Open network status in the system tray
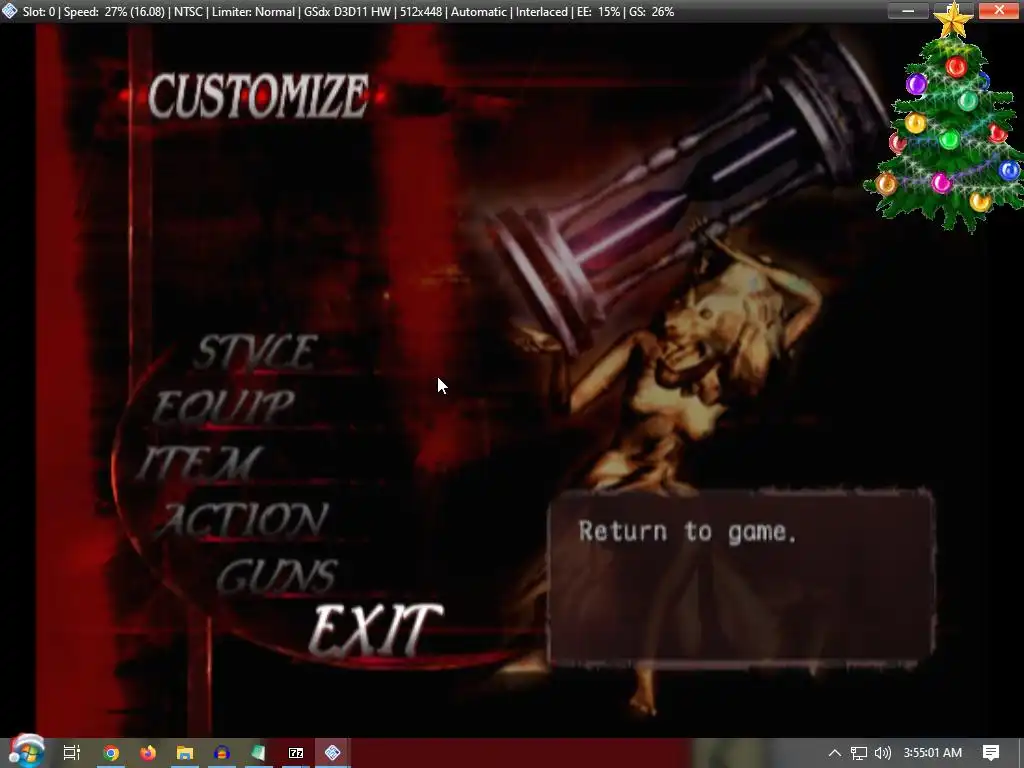This screenshot has width=1024, height=768. [859, 753]
